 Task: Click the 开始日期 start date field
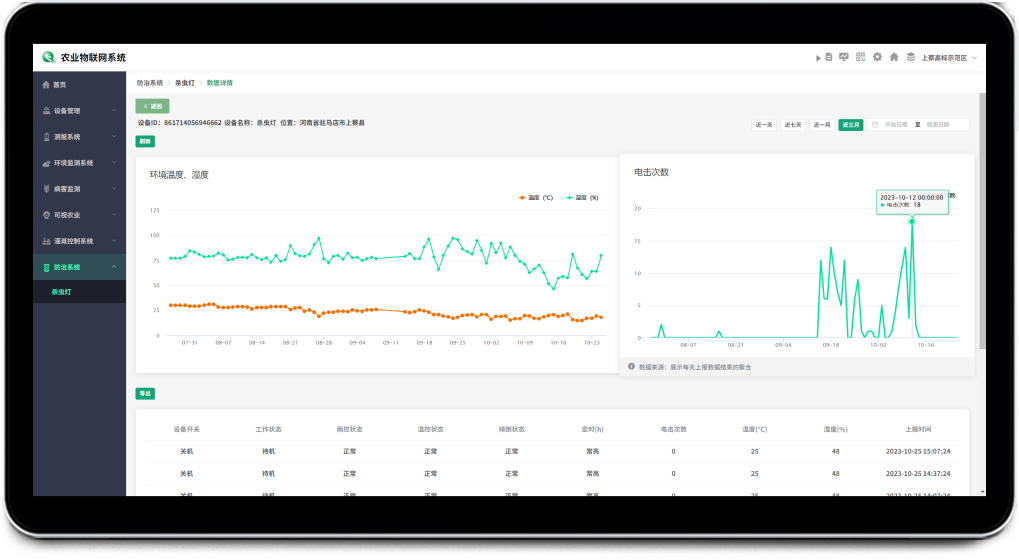coord(896,125)
